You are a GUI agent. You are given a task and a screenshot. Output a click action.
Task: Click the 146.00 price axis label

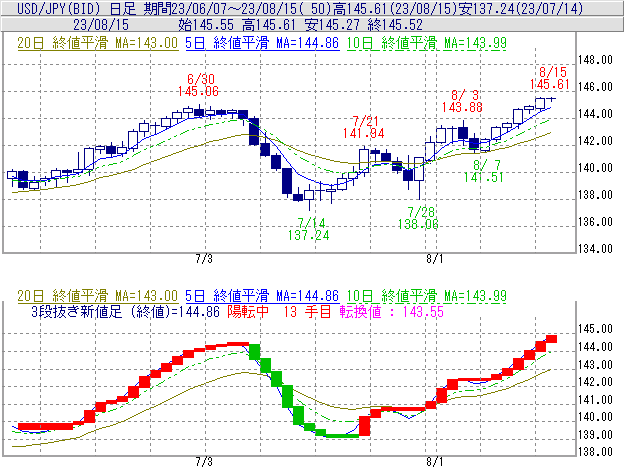click(x=595, y=87)
